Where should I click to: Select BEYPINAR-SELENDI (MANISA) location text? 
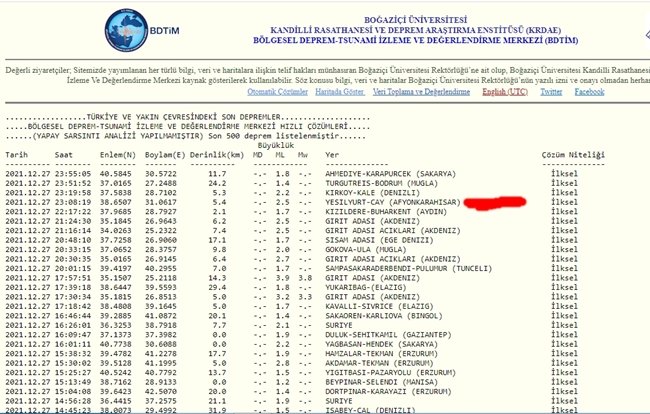coord(381,382)
